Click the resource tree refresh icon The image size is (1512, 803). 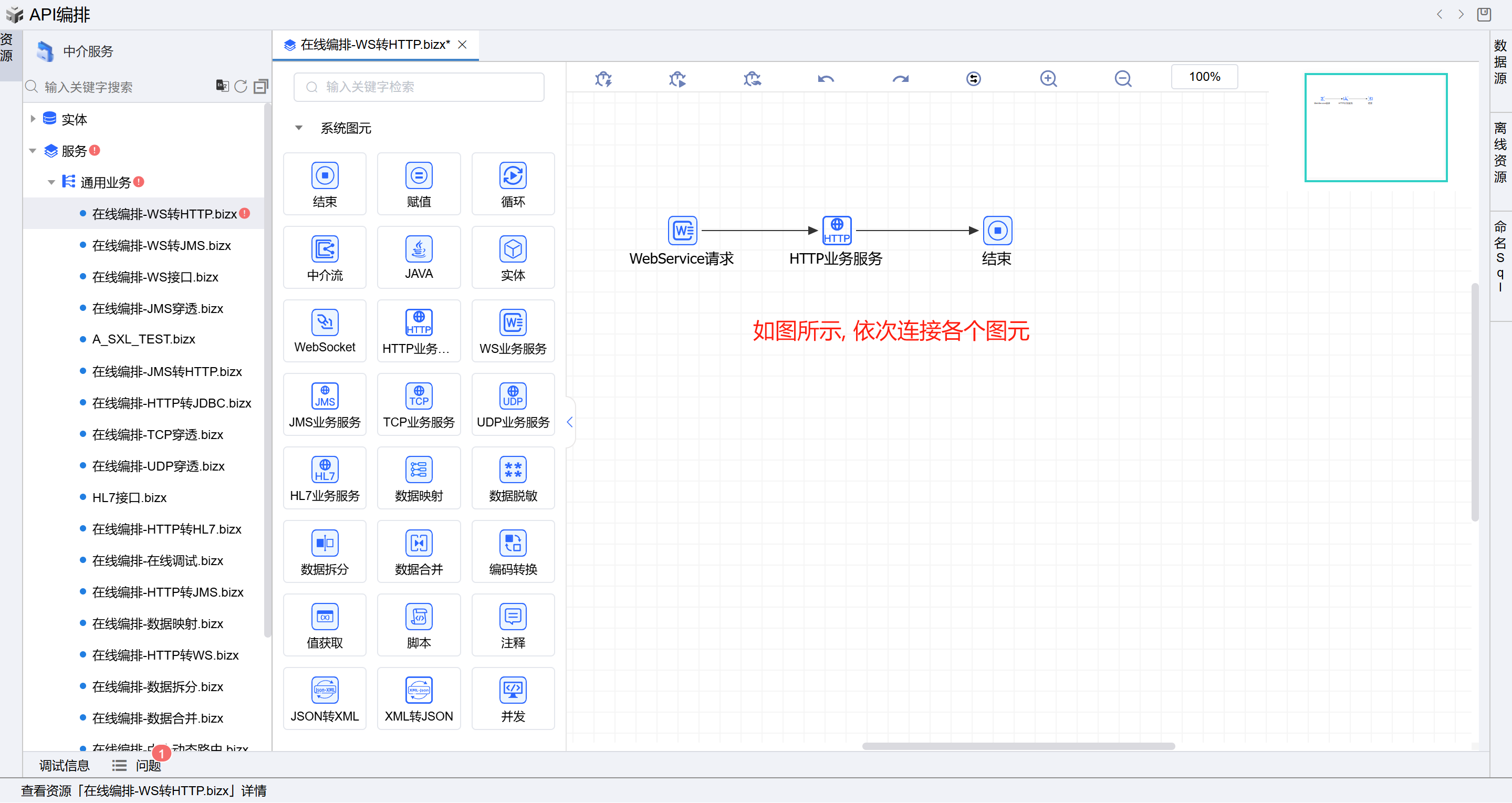point(241,87)
